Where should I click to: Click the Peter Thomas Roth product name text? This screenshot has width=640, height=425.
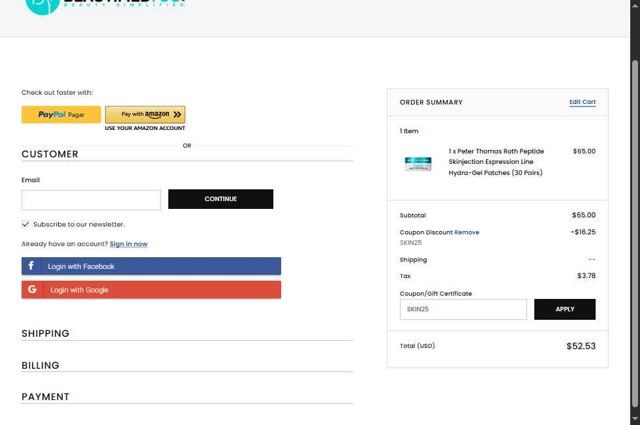[x=496, y=162]
